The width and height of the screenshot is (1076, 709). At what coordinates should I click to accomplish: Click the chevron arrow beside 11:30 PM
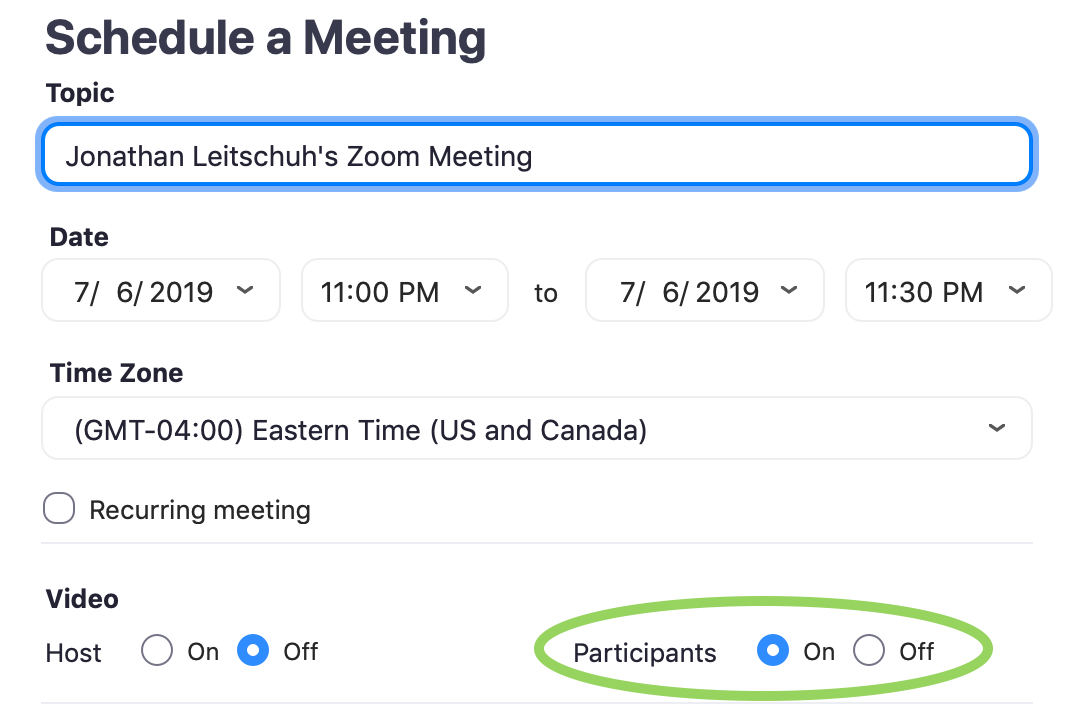tap(1017, 290)
